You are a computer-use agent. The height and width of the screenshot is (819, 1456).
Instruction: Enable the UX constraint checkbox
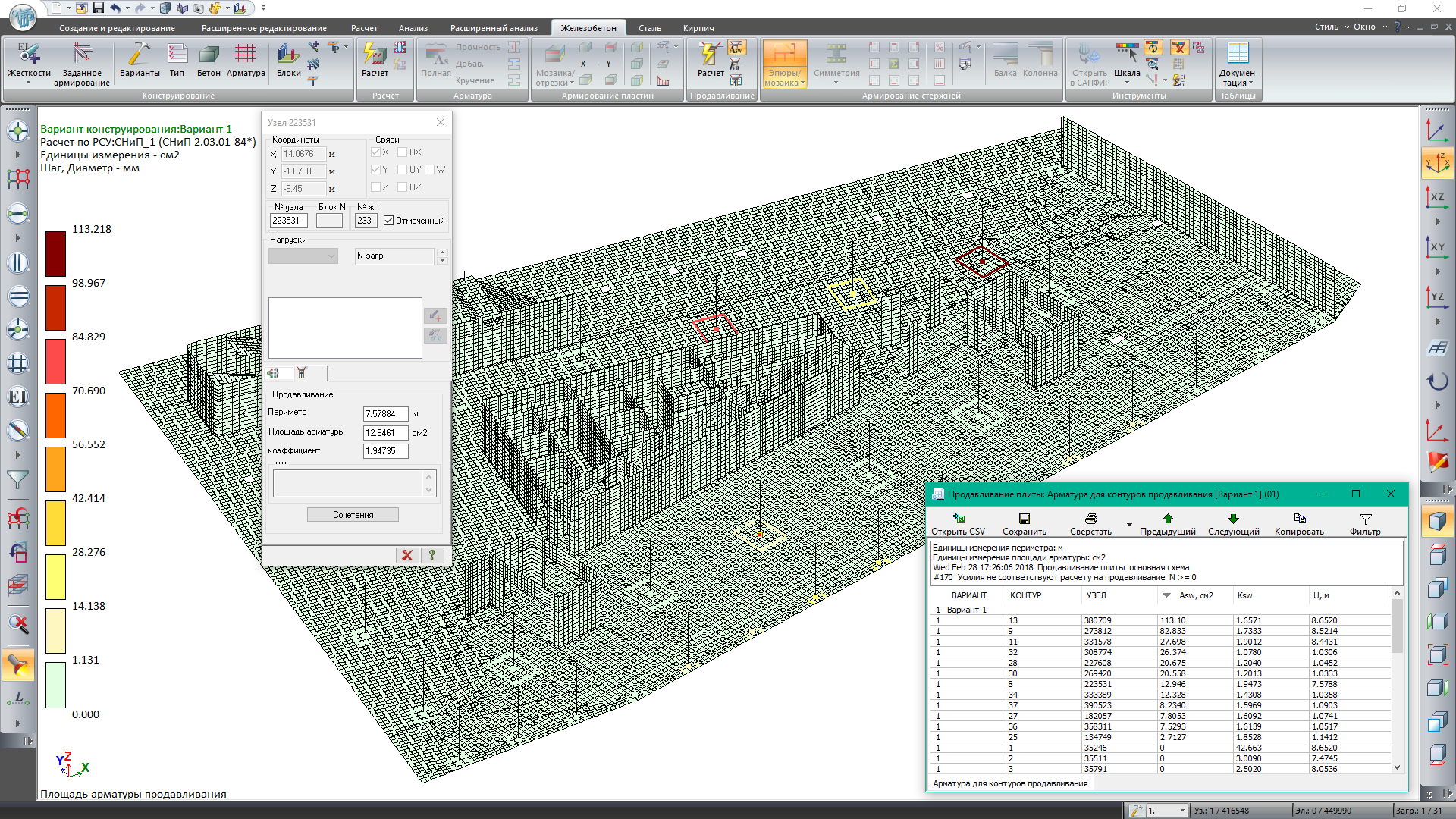(x=403, y=152)
